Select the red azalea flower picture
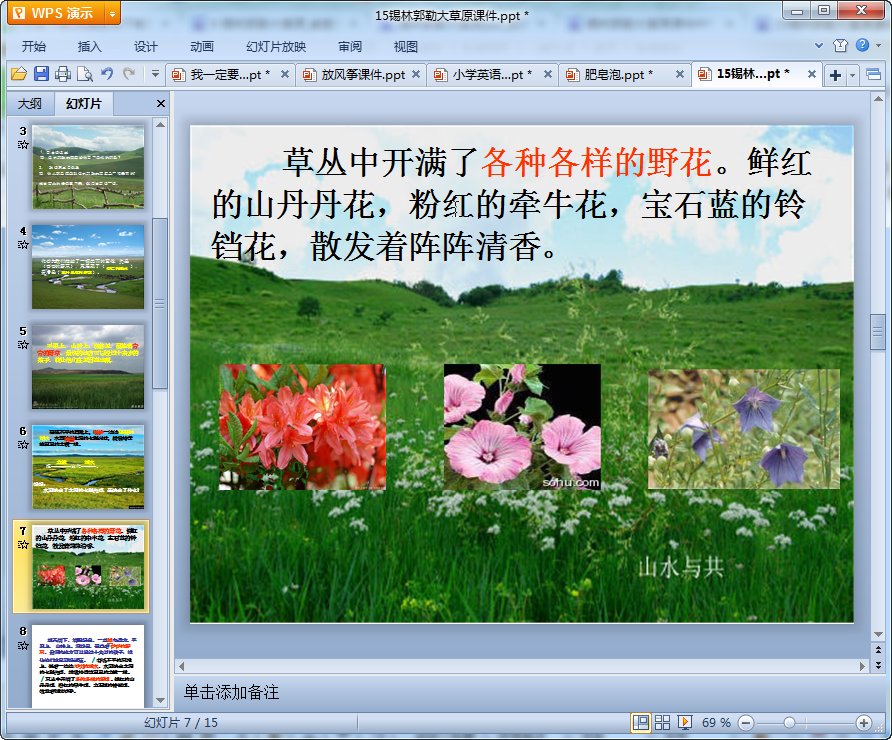The height and width of the screenshot is (740, 892). [303, 427]
